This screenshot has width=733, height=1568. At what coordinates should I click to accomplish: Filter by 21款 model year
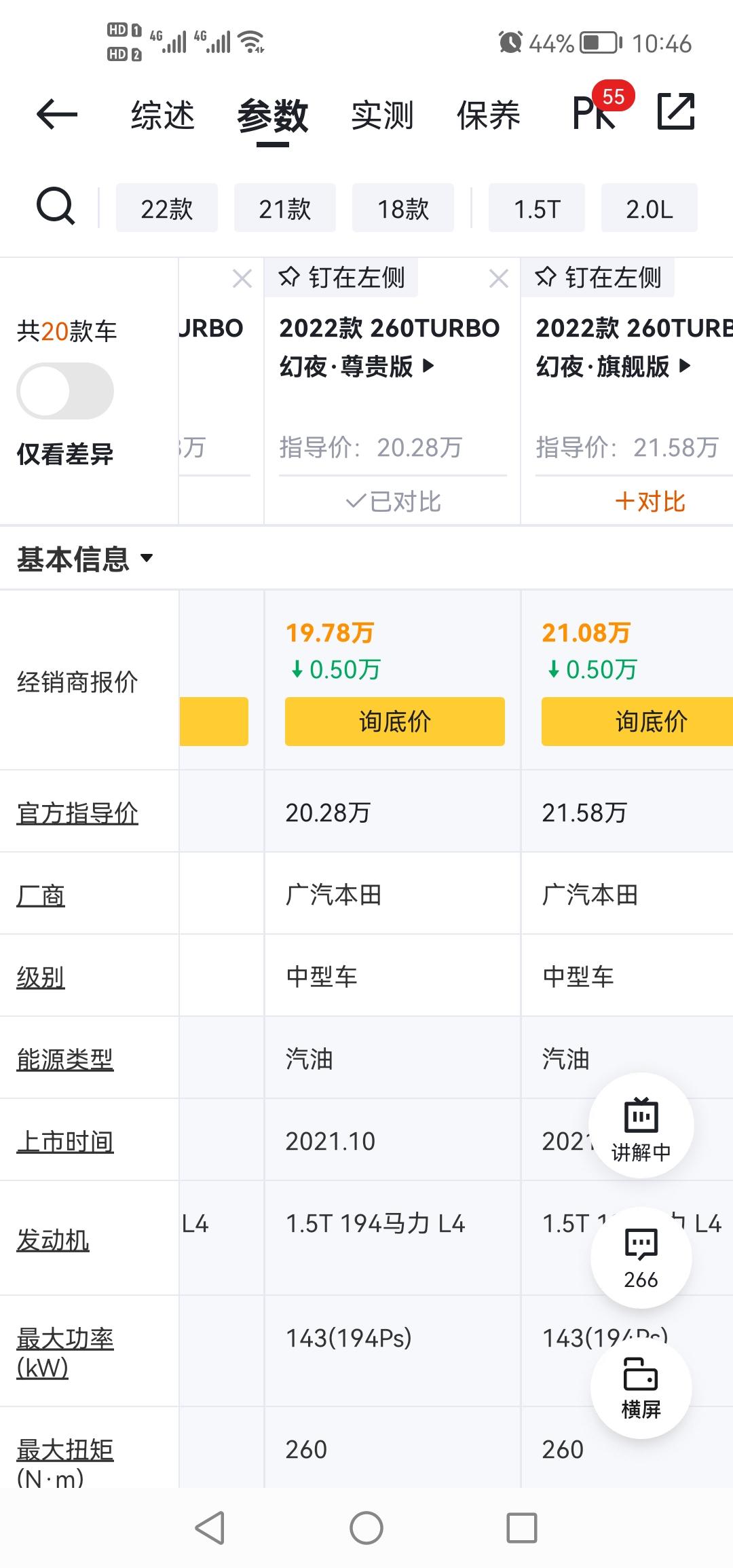285,208
